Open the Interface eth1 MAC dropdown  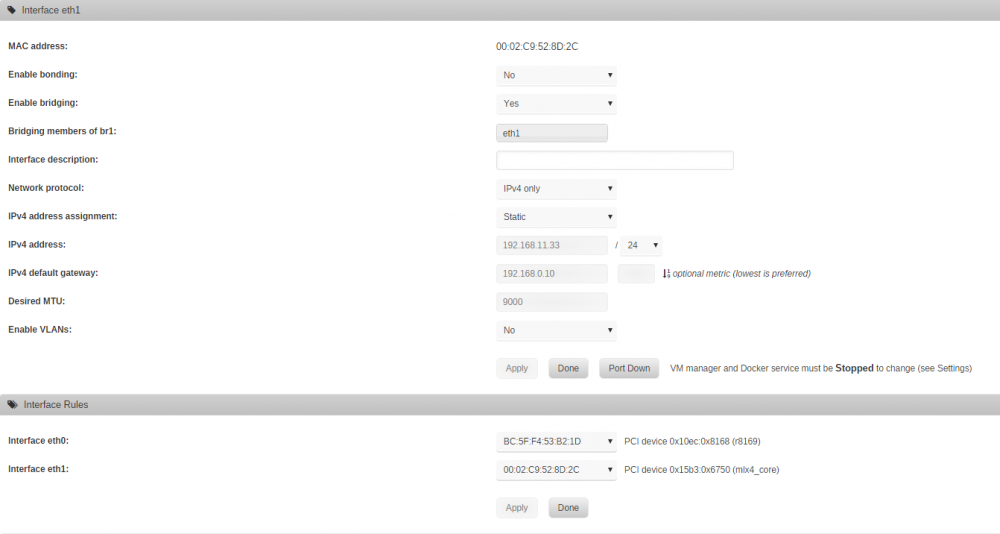556,470
